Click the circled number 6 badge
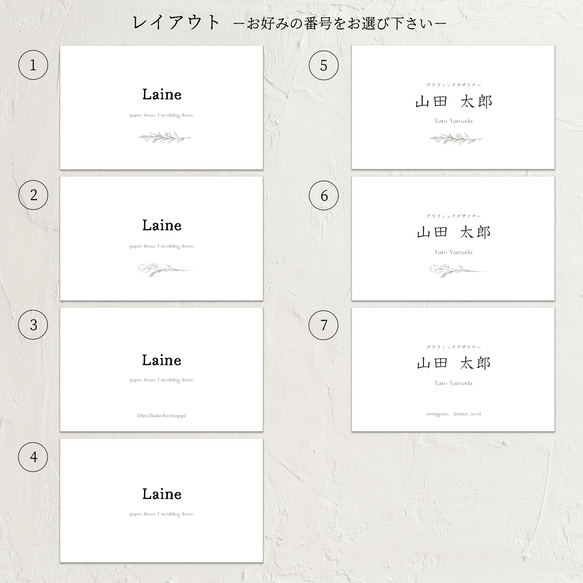This screenshot has height=583, width=583. point(324,196)
